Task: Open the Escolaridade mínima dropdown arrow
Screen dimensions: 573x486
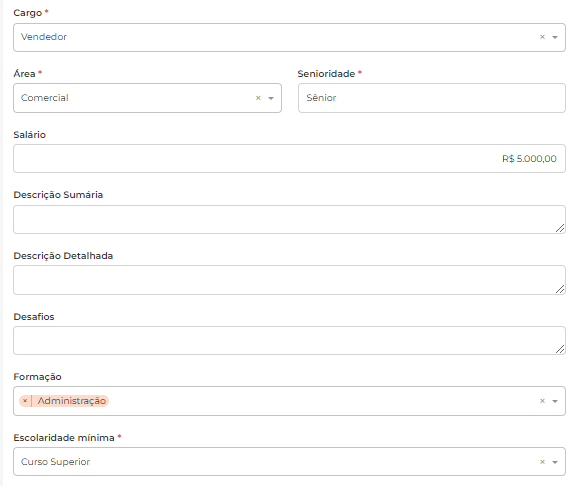Action: tap(555, 462)
